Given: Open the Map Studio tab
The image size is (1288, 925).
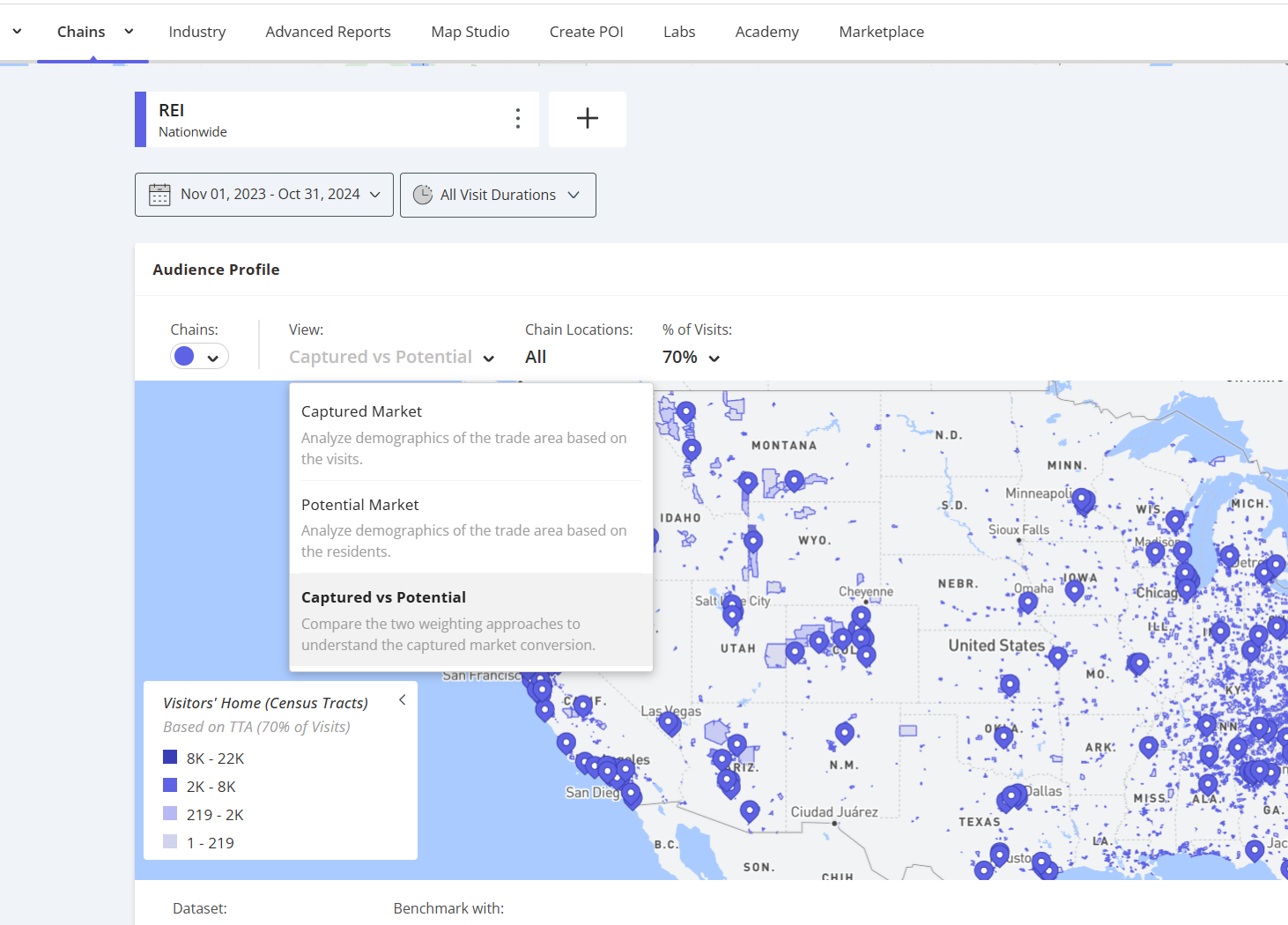Looking at the screenshot, I should pyautogui.click(x=470, y=32).
